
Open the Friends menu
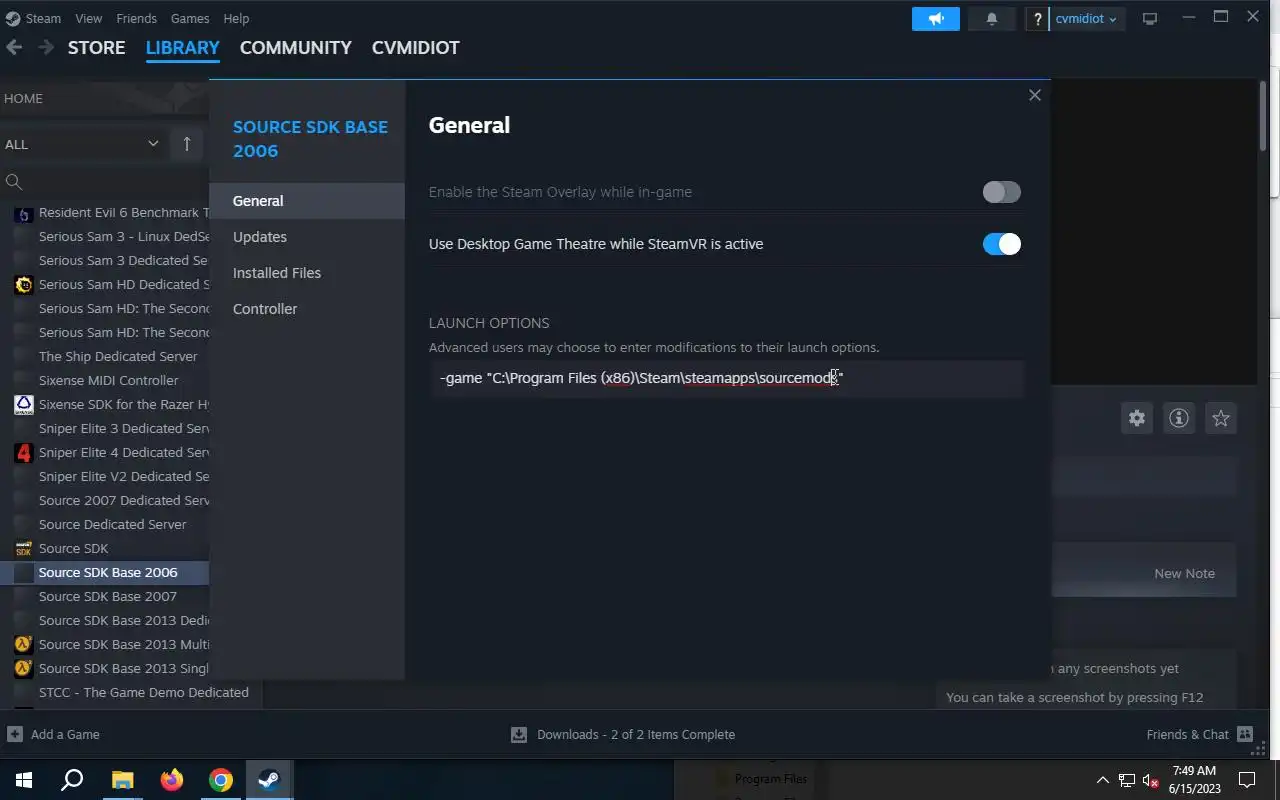(136, 18)
